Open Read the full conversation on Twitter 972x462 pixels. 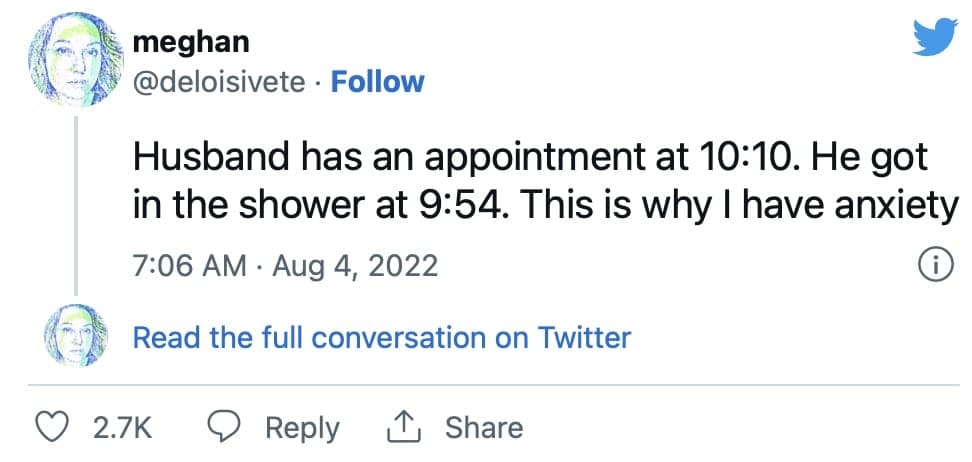click(382, 338)
